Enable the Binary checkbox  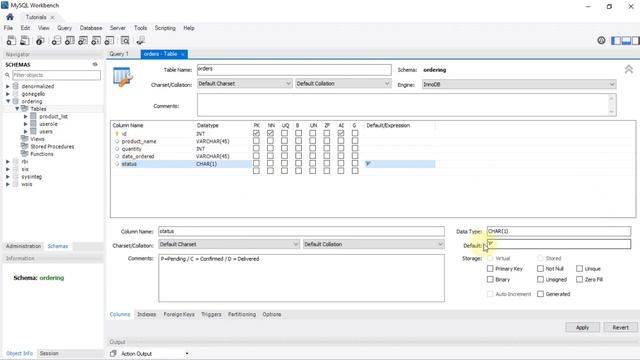490,280
